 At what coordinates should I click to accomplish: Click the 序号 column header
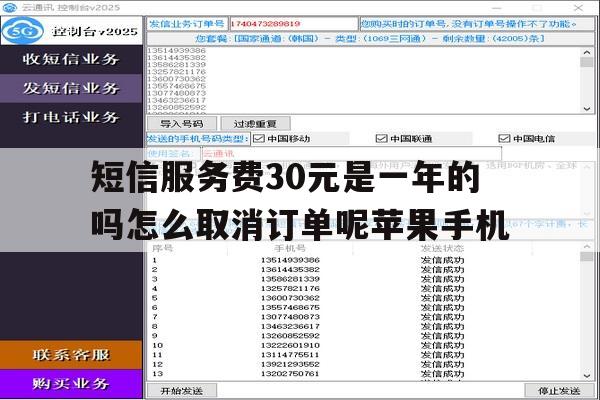pos(163,248)
